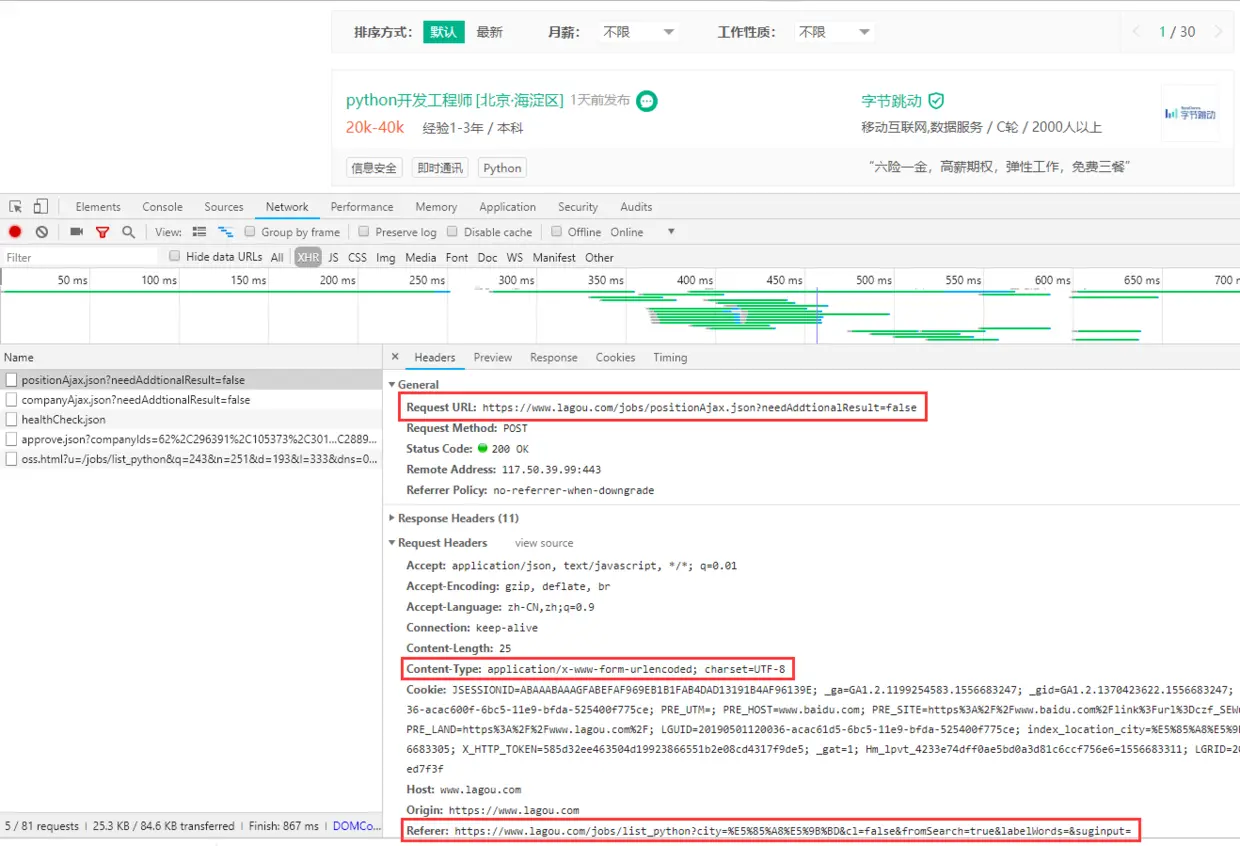The height and width of the screenshot is (846, 1240).
Task: Filter requests by Img type
Action: (386, 257)
